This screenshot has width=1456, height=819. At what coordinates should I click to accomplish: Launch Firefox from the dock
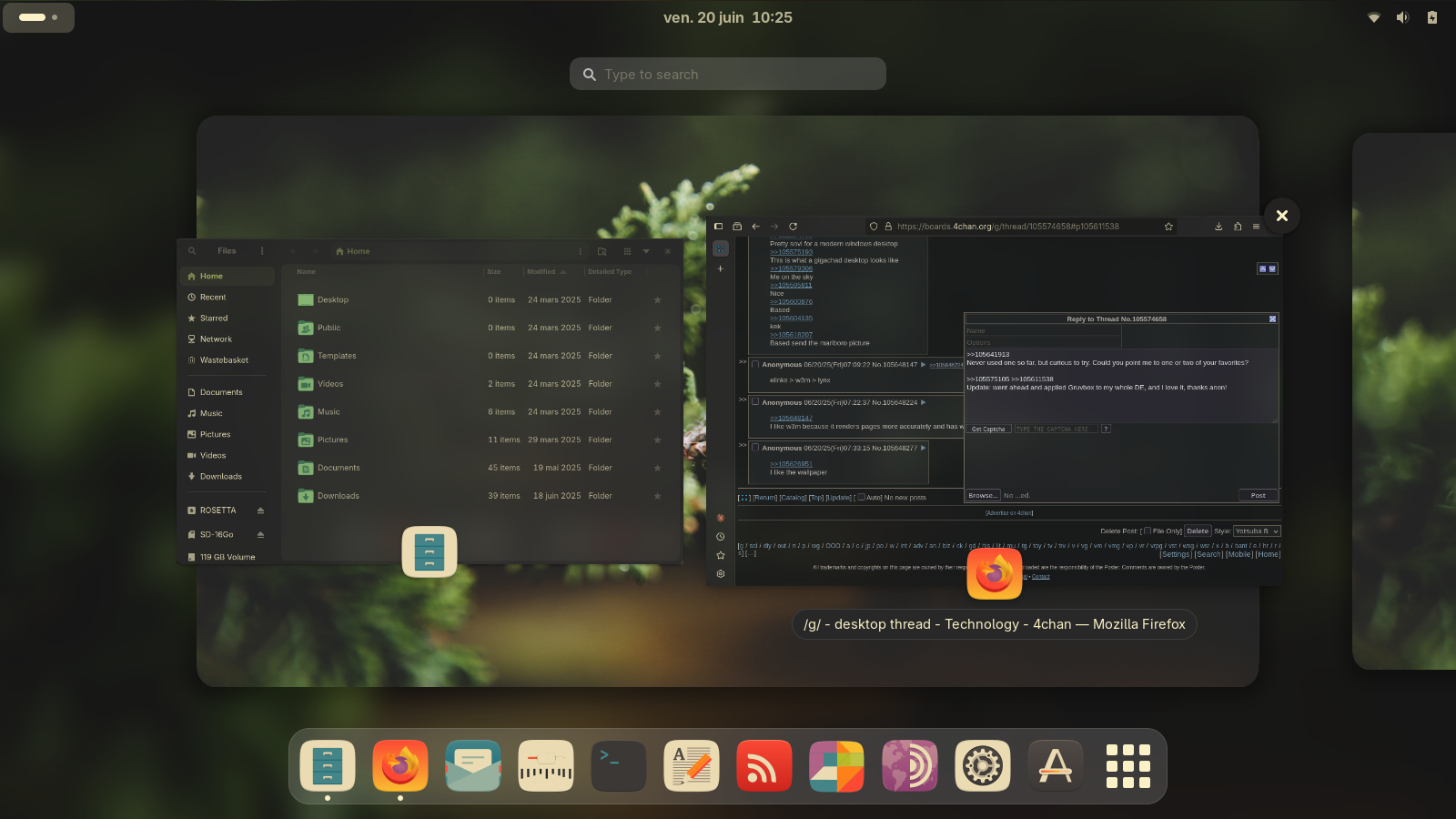tap(400, 765)
